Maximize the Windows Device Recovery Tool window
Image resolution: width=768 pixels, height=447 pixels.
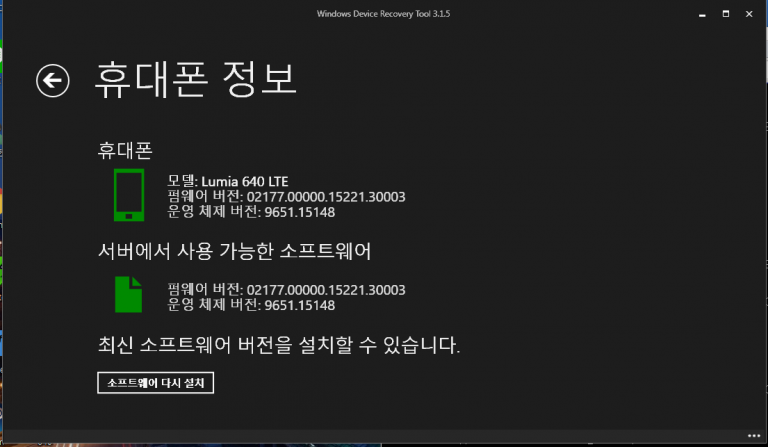[726, 14]
